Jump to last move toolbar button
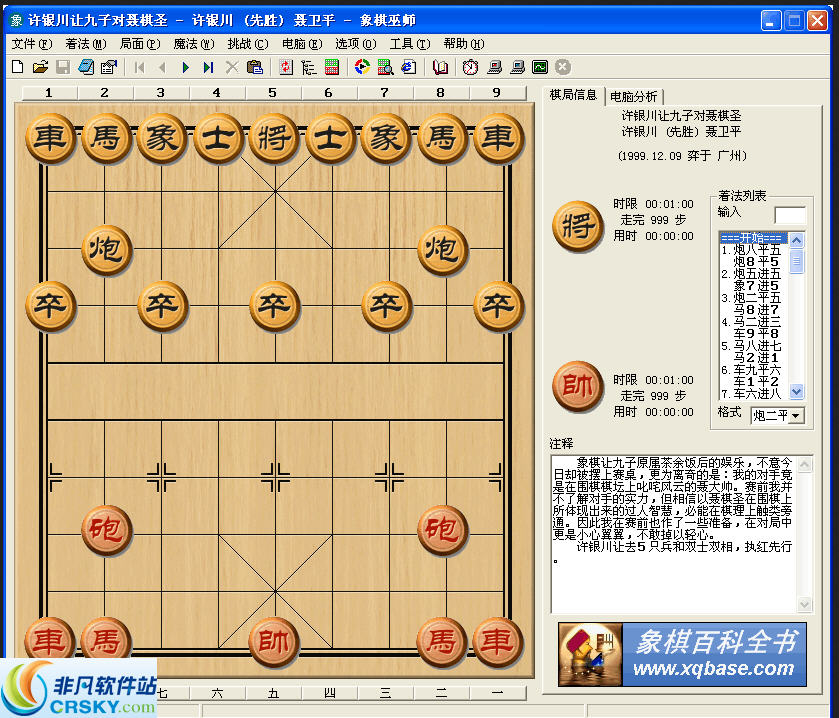This screenshot has width=839, height=718. coord(209,67)
